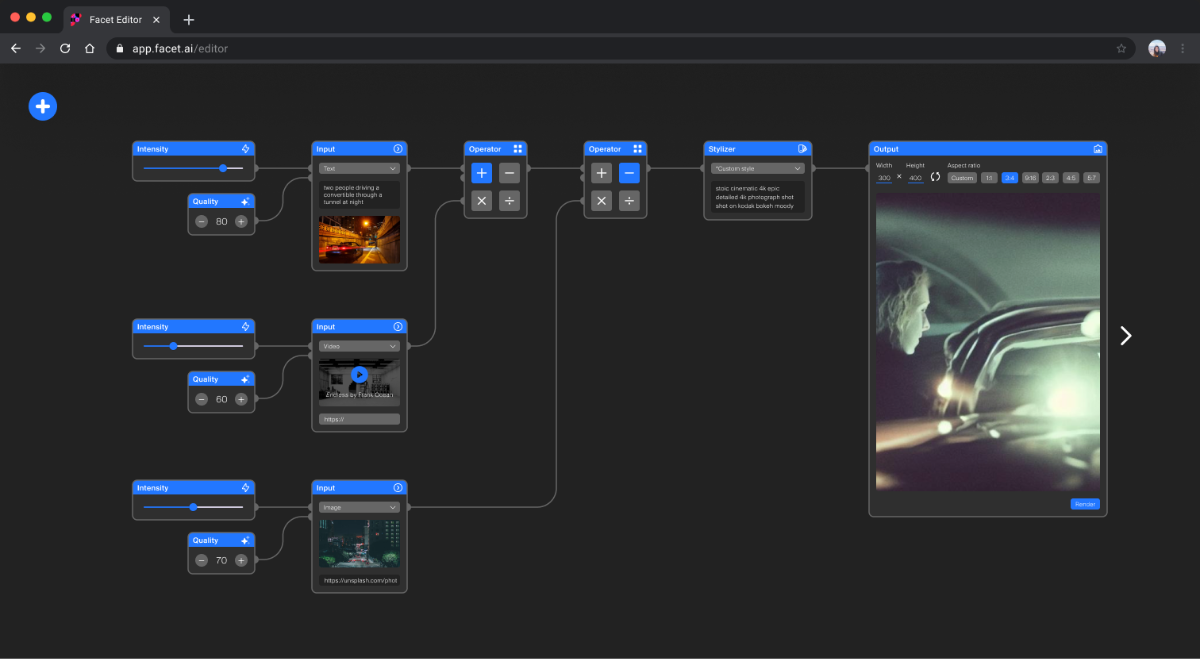The image size is (1200, 659).
Task: Open a new browser tab
Action: [x=189, y=20]
